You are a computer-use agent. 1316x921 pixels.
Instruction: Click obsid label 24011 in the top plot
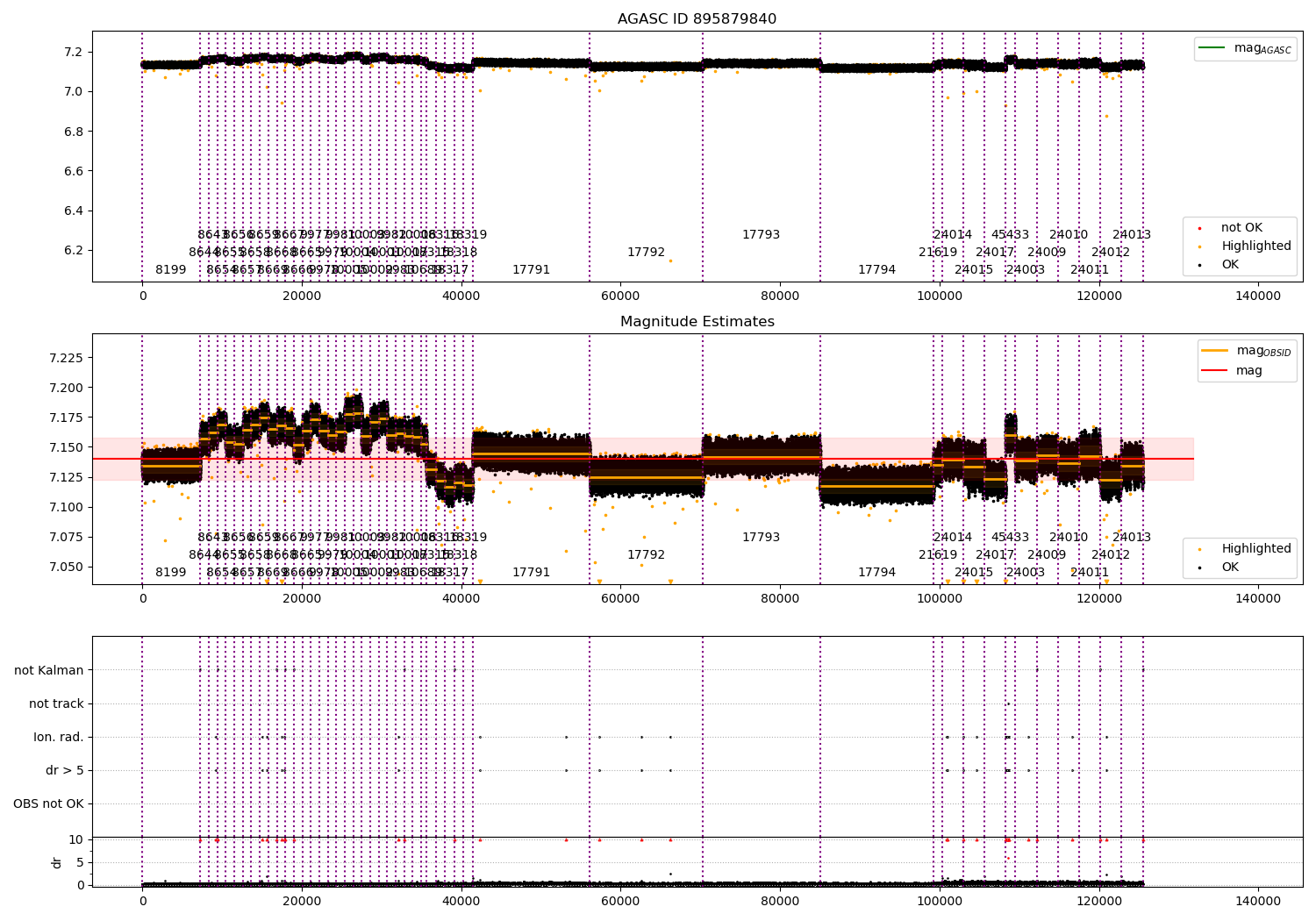click(1090, 270)
